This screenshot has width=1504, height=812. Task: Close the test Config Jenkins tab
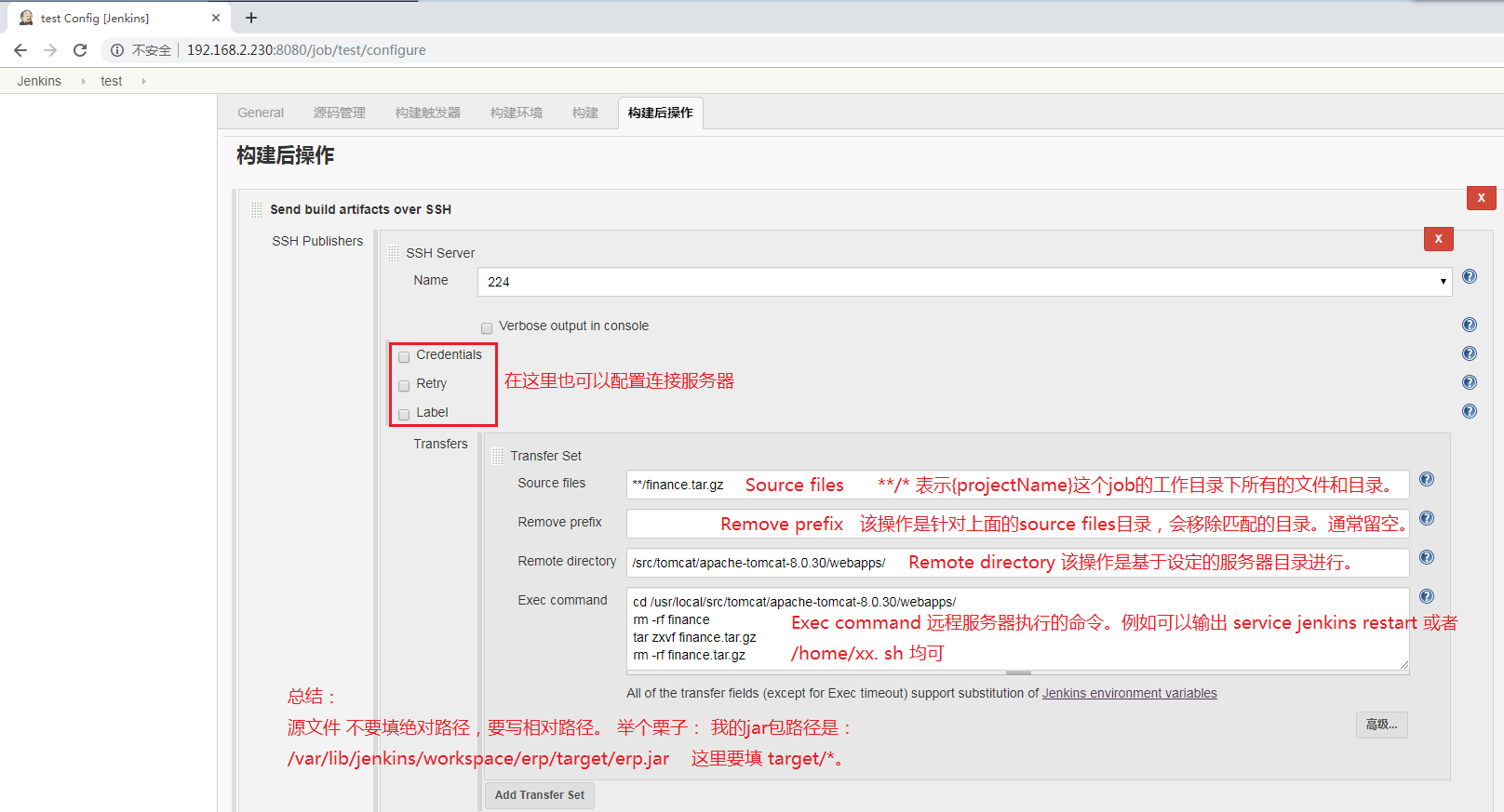(x=216, y=18)
